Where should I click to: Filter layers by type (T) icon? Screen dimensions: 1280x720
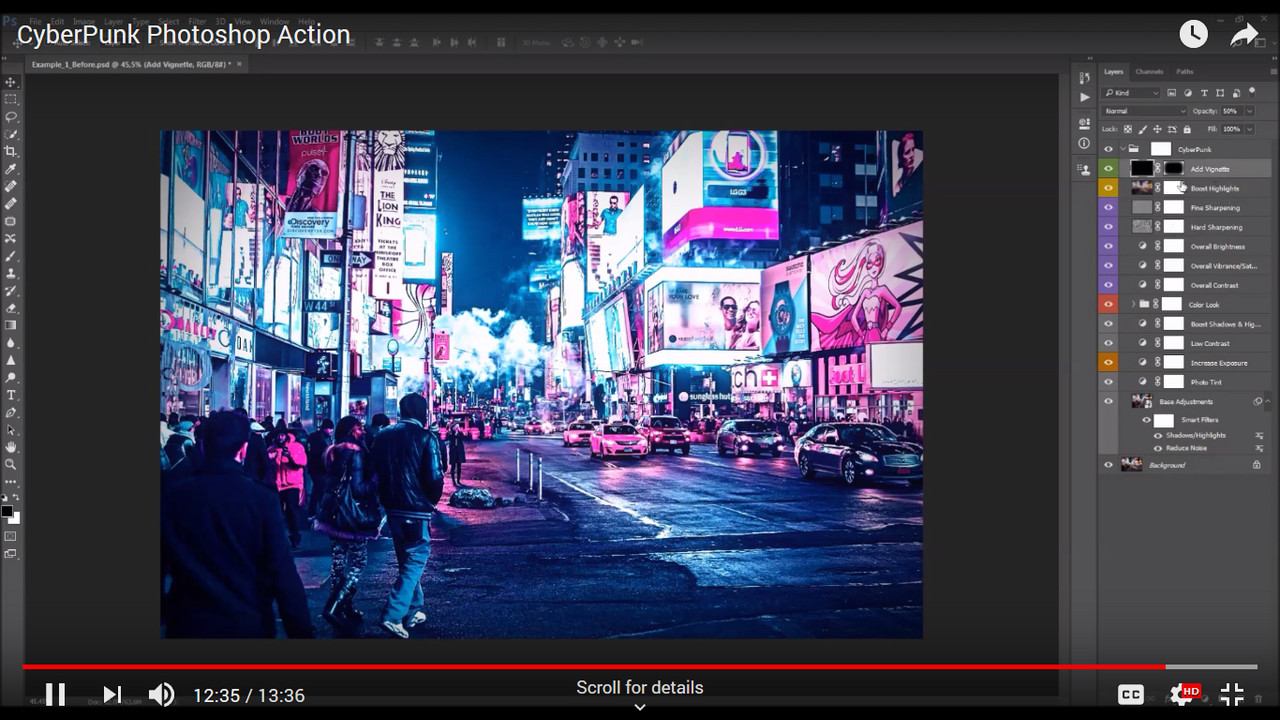click(1204, 93)
